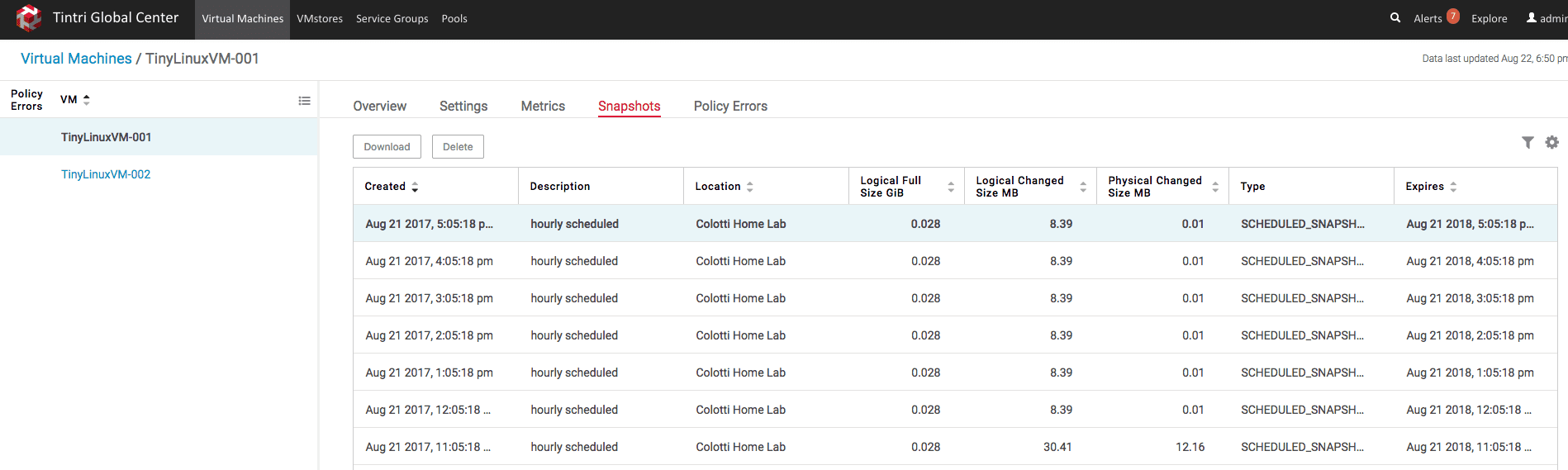Click the Tintri logo icon
This screenshot has height=470, width=1568.
(28, 18)
